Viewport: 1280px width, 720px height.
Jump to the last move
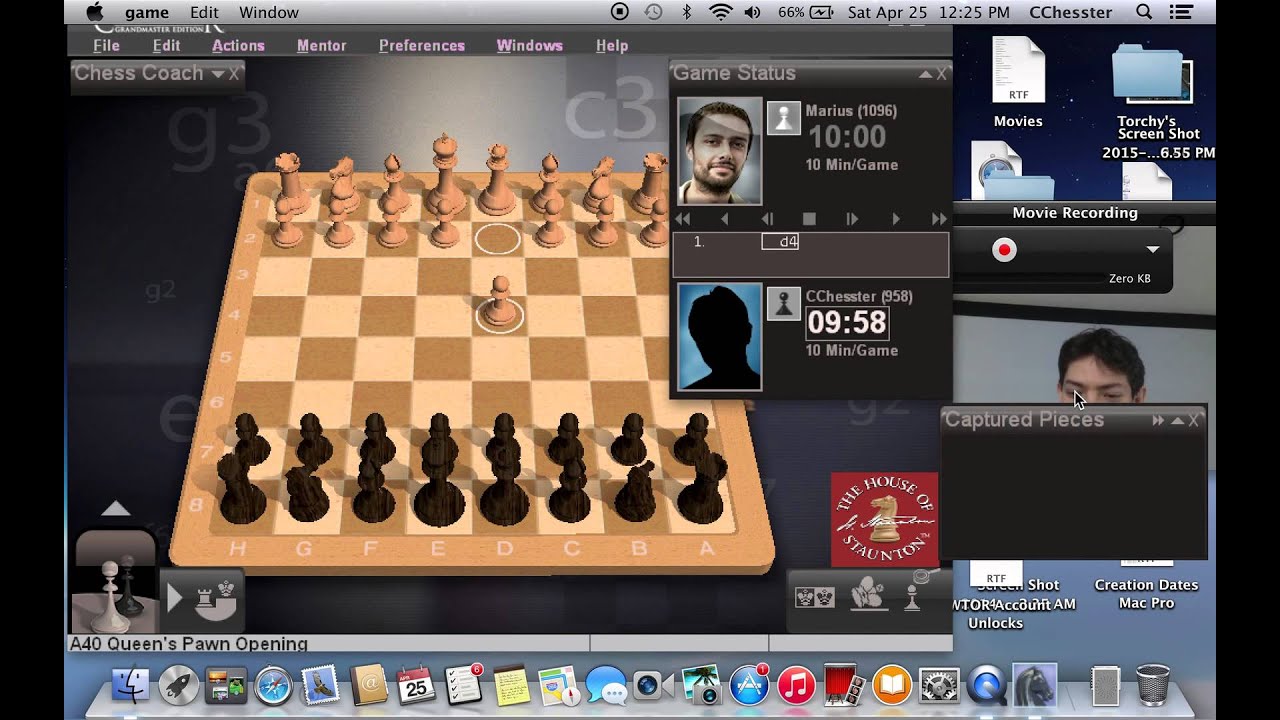(x=939, y=219)
